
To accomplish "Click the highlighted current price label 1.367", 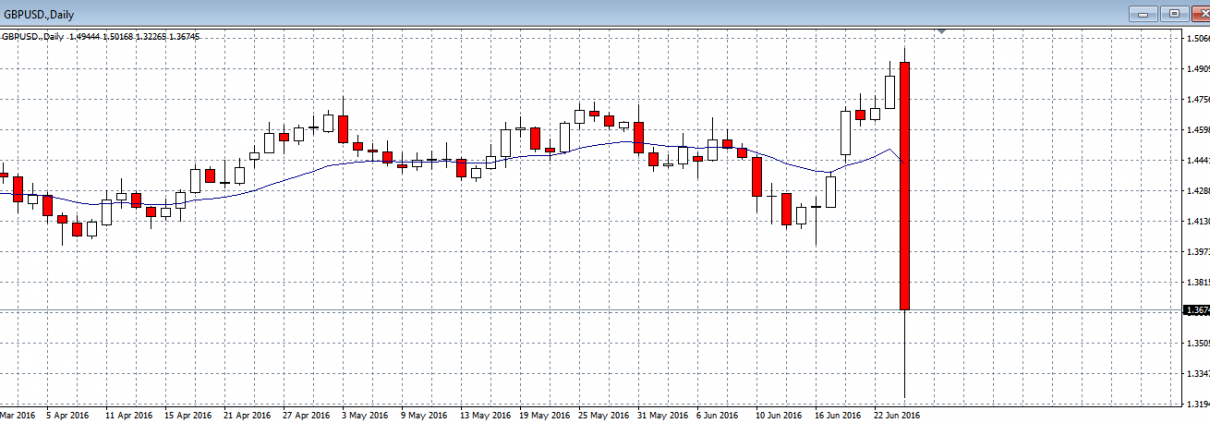I will pyautogui.click(x=1195, y=310).
